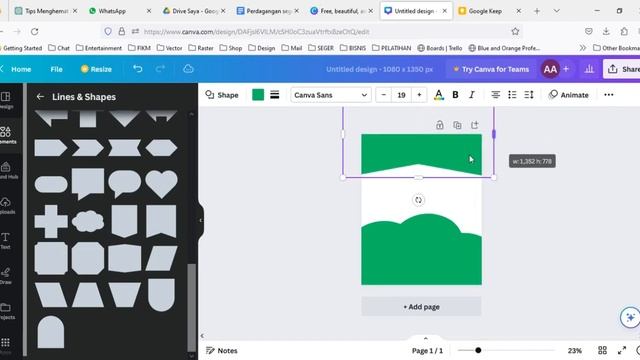
Task: Undo the last action
Action: (138, 69)
